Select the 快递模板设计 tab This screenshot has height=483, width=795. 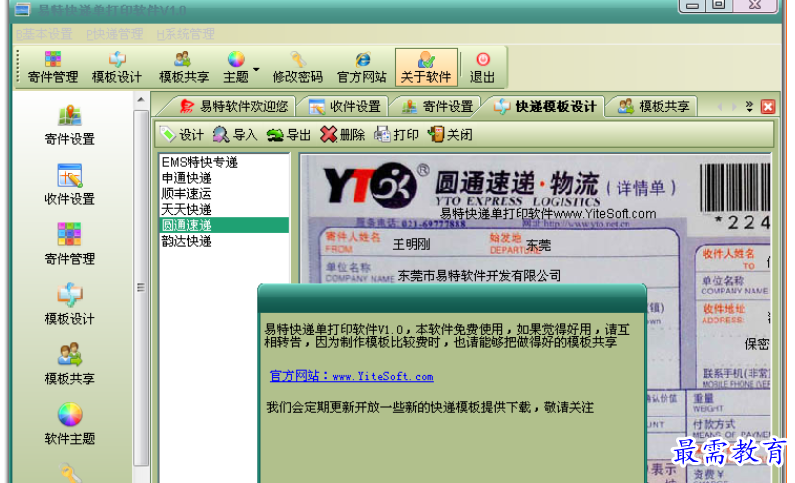[545, 106]
